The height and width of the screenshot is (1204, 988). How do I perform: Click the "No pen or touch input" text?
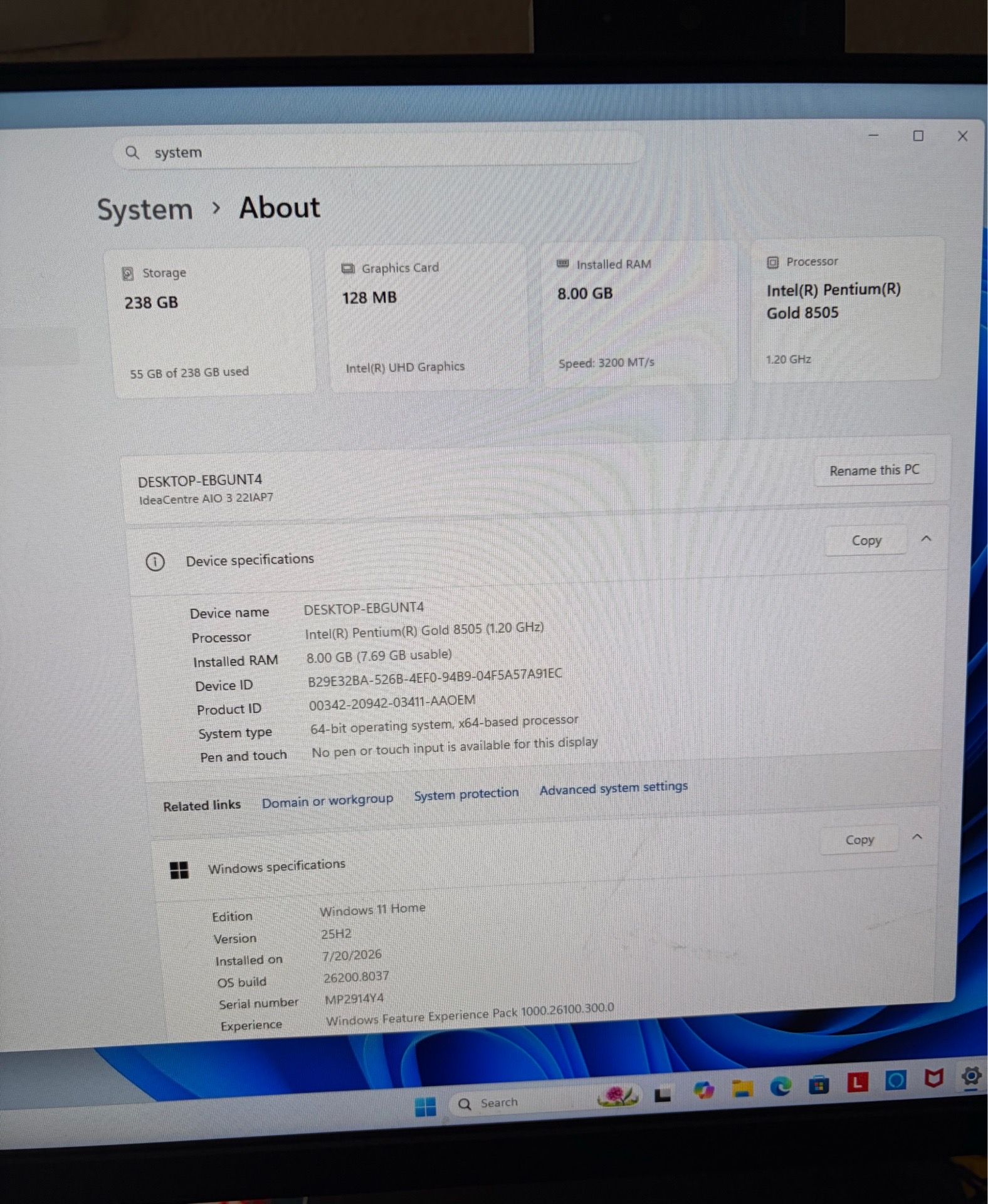(x=455, y=747)
